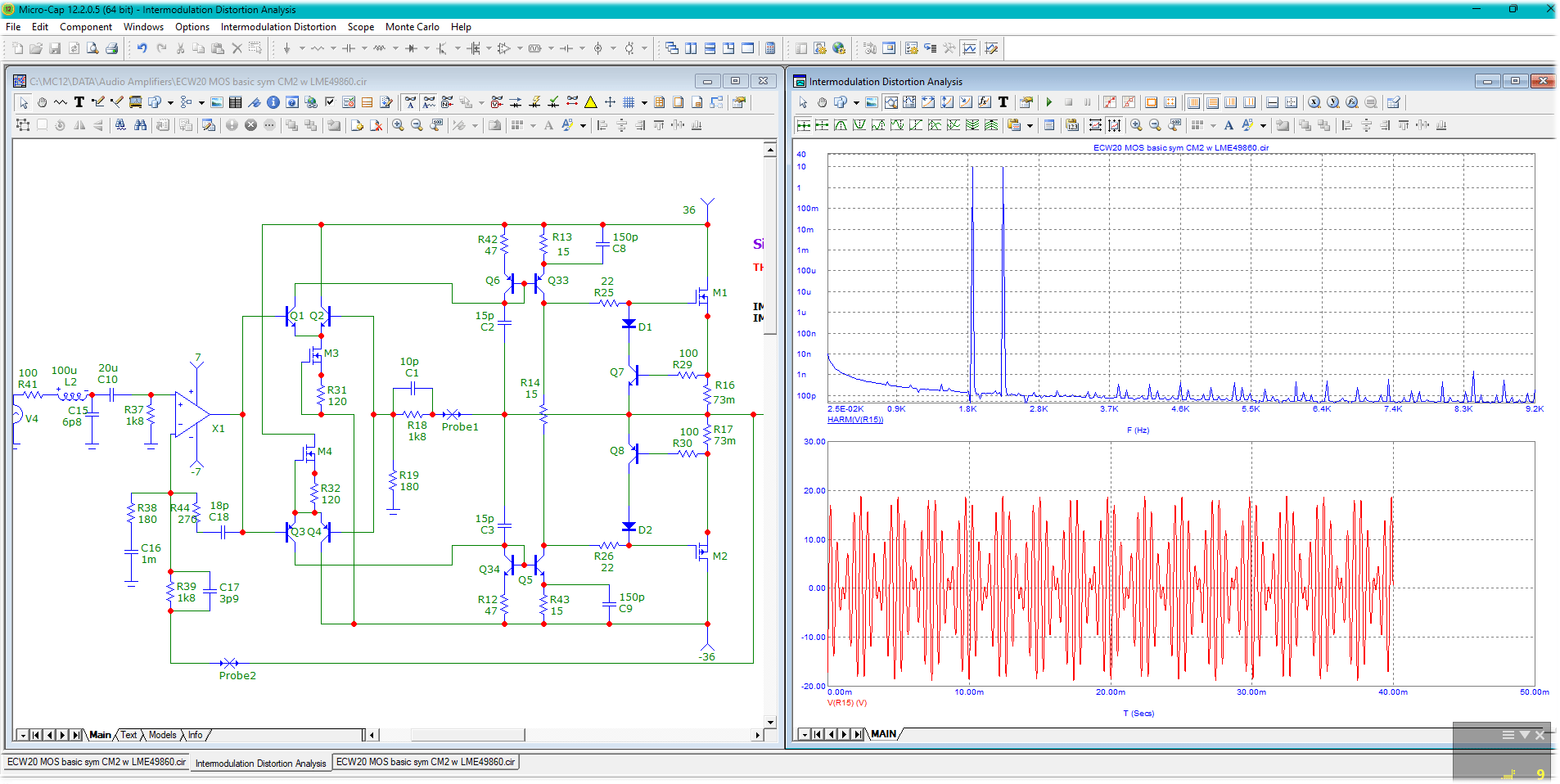
Task: Open dropdown arrow beside capacitor component
Action: coord(364,48)
